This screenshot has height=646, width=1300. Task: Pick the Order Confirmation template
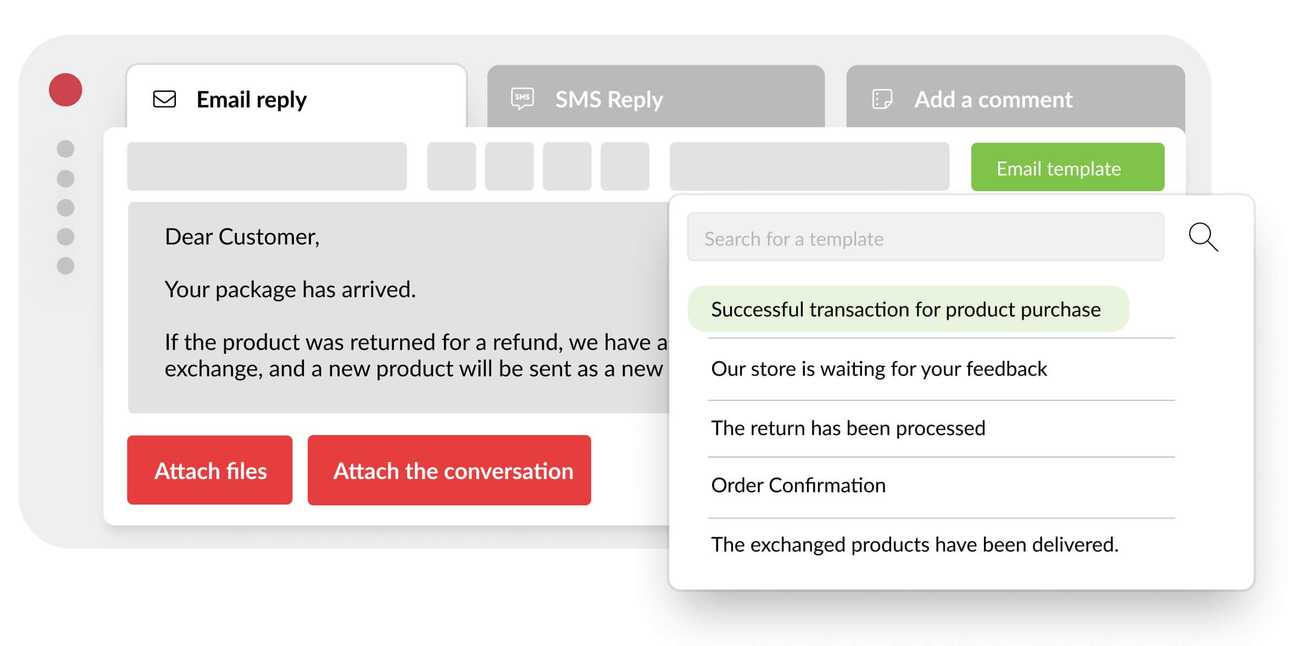point(798,485)
